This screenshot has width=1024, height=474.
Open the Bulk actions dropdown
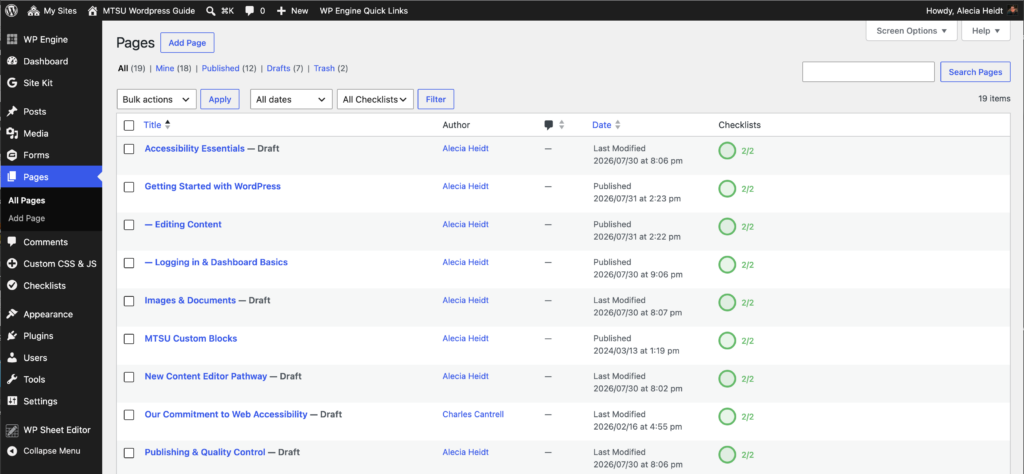click(x=156, y=99)
